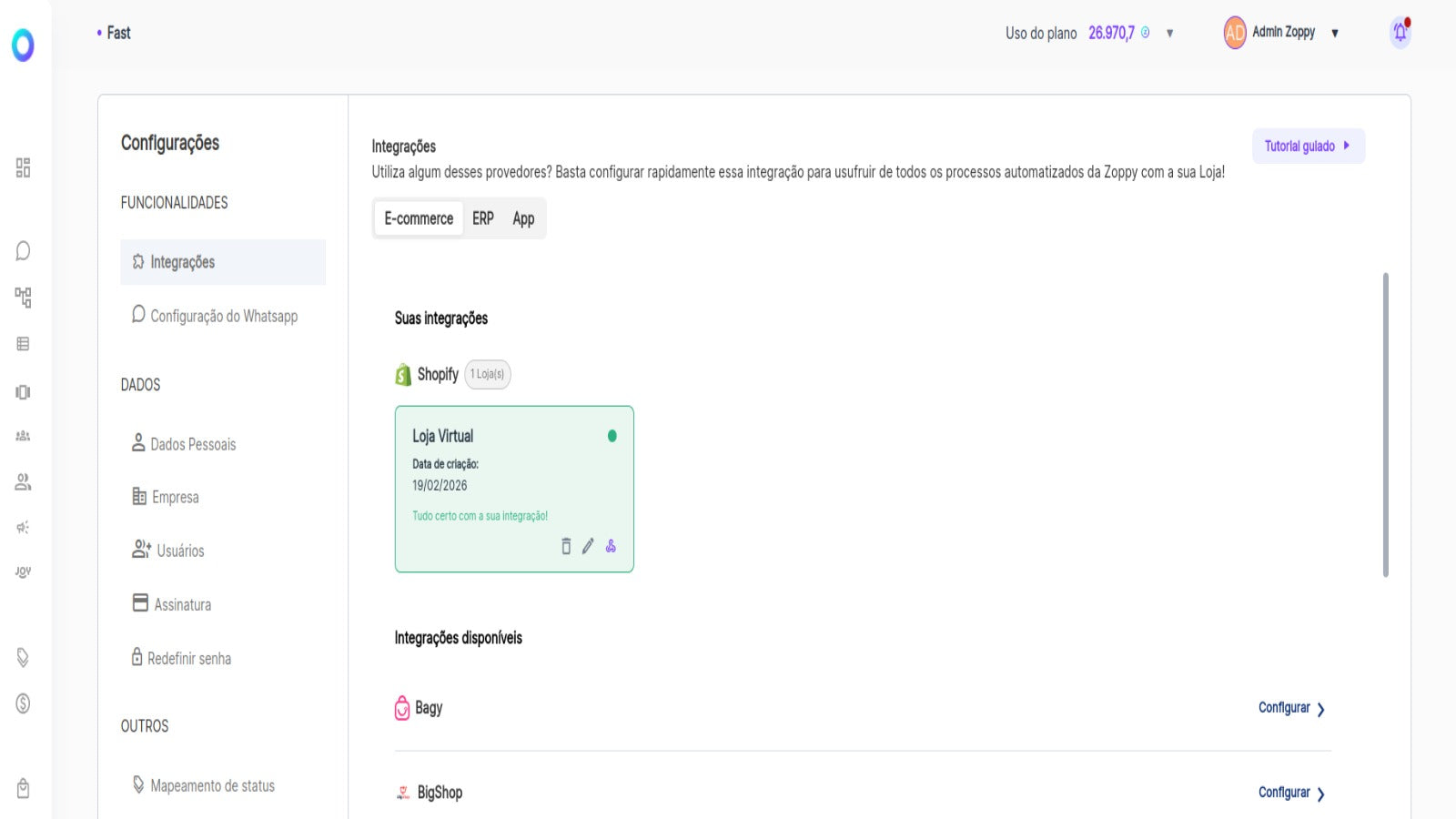
Task: Open the JOY icon in left sidebar
Action: click(x=23, y=571)
